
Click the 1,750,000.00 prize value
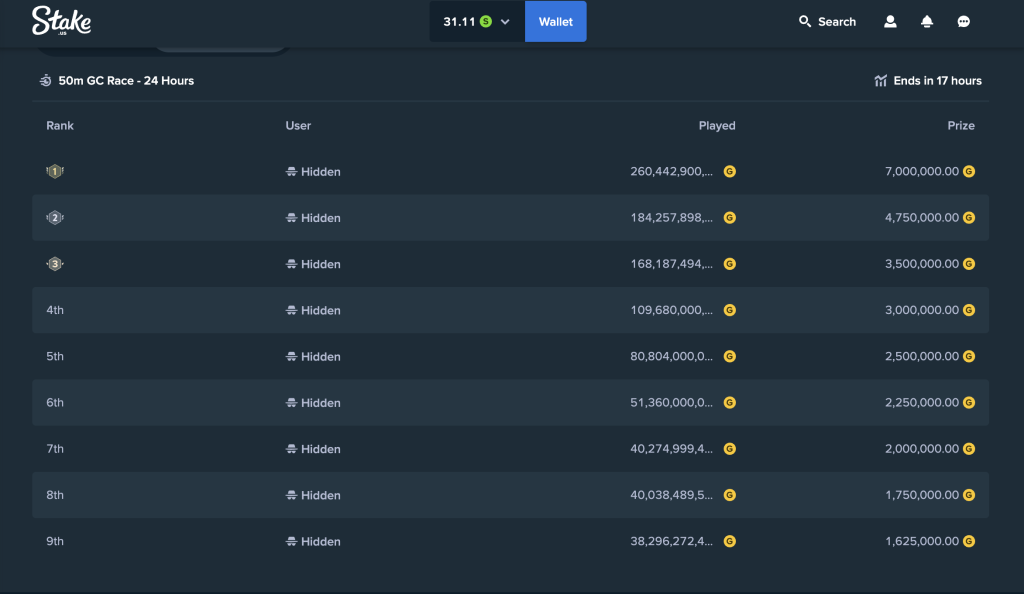tap(921, 495)
